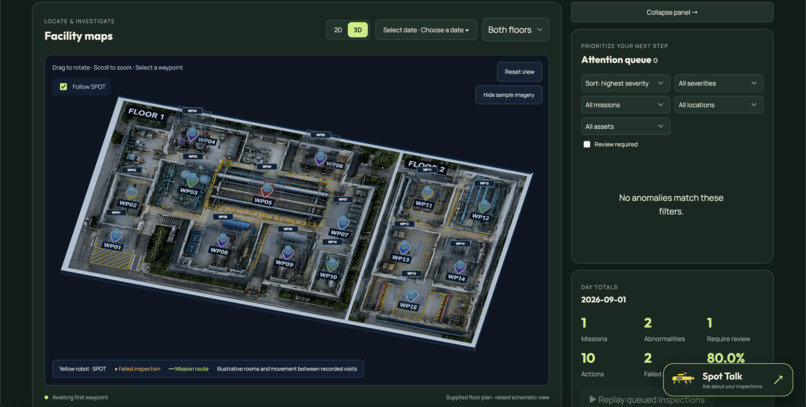Click the Abnormalities count label
The image size is (806, 407).
(x=664, y=339)
